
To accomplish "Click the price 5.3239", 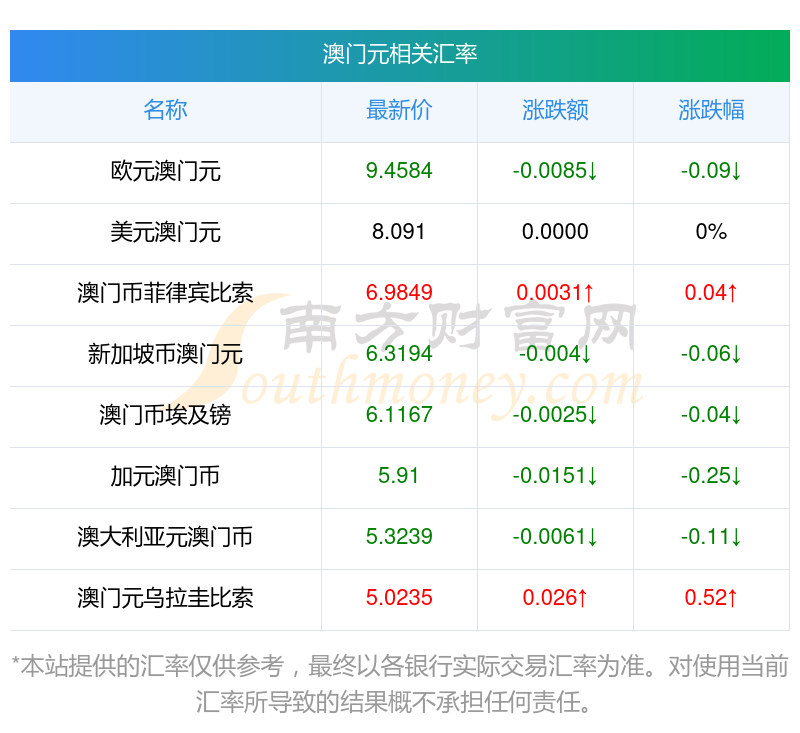I will pos(399,537).
